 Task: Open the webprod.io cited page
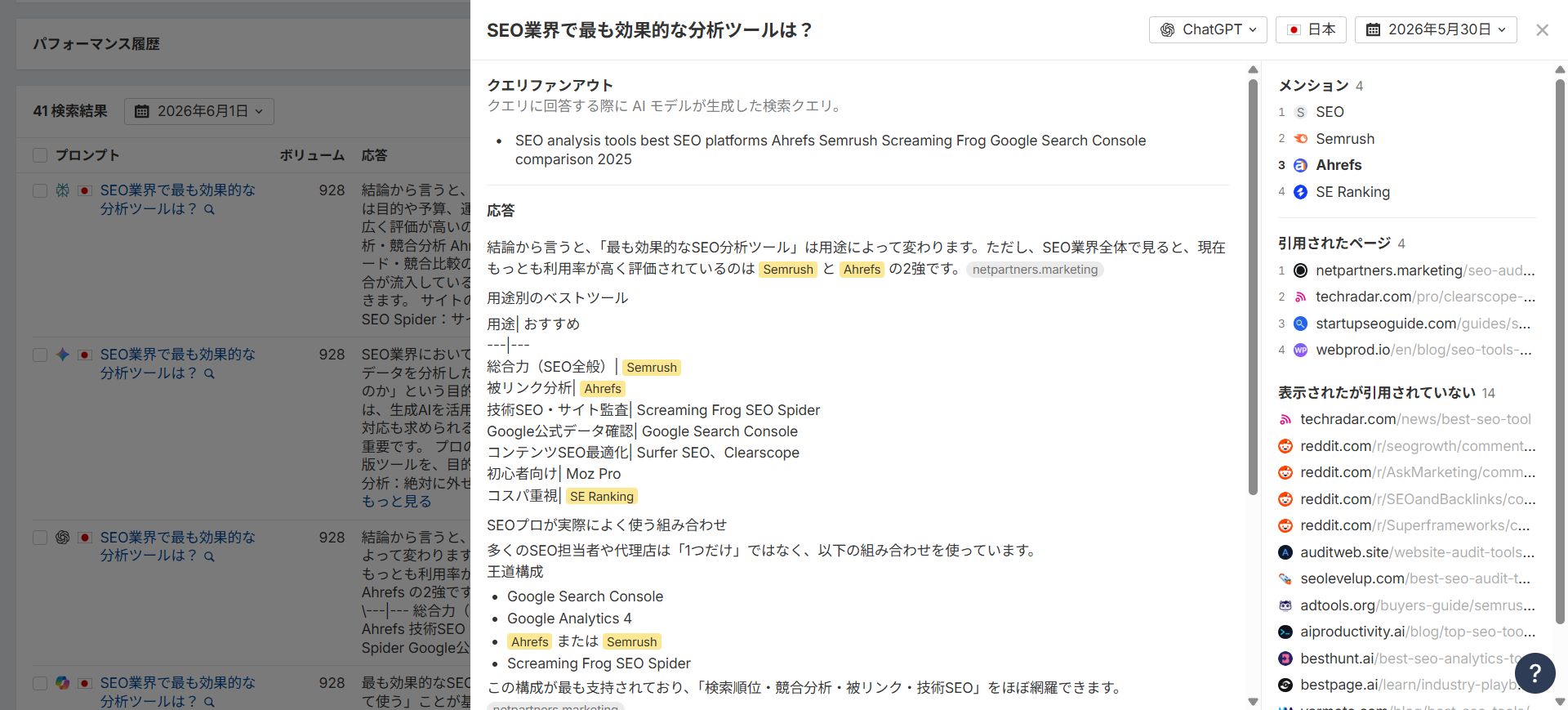1423,350
